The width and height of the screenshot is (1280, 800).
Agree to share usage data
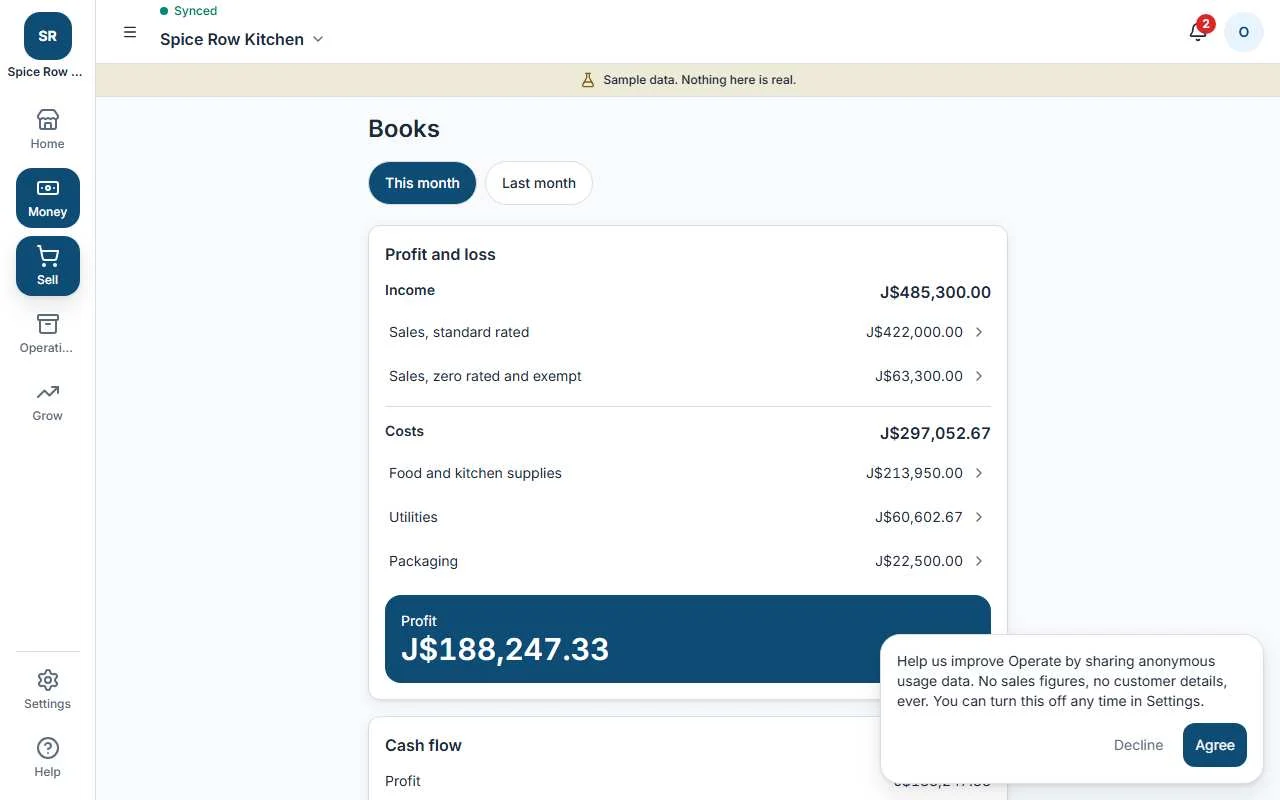tap(1215, 745)
